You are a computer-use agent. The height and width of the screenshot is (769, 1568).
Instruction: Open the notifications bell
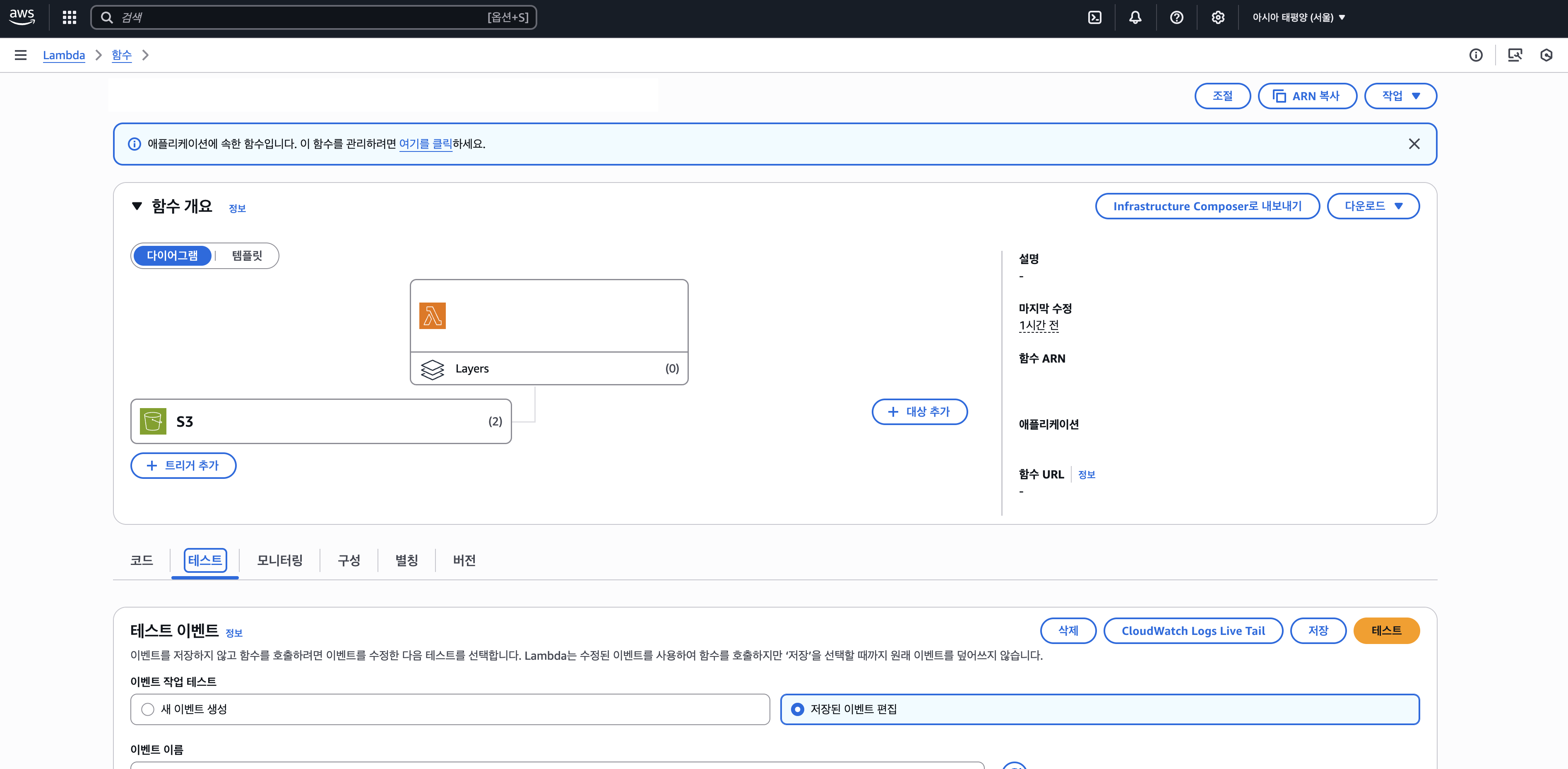(1135, 18)
